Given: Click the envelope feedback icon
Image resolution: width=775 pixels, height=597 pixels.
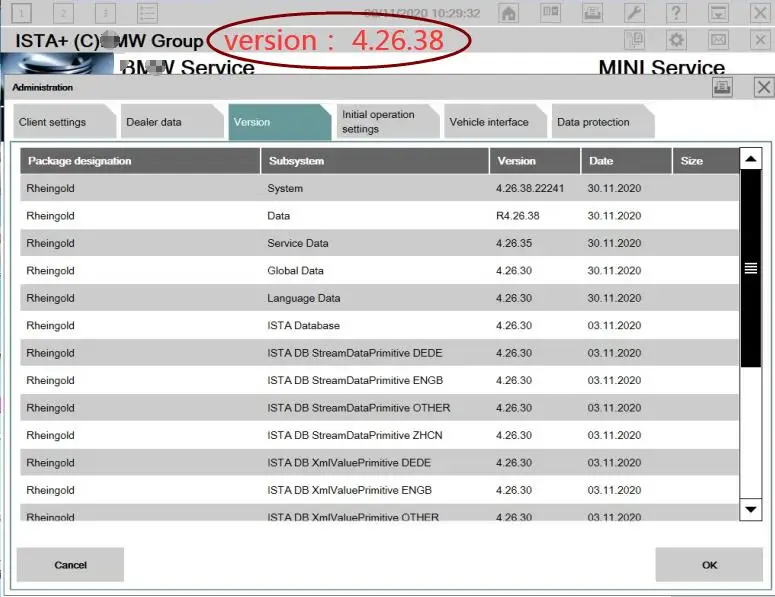Looking at the screenshot, I should (x=718, y=40).
